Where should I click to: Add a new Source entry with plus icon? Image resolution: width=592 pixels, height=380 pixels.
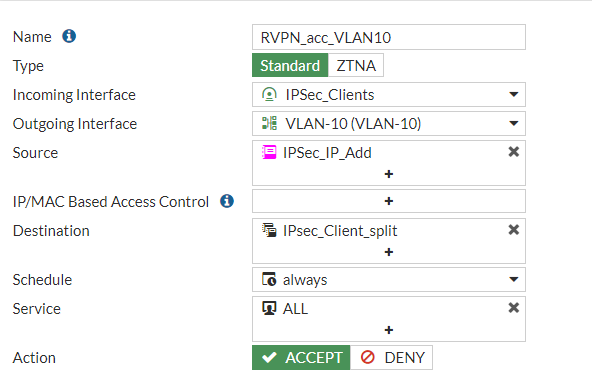388,174
